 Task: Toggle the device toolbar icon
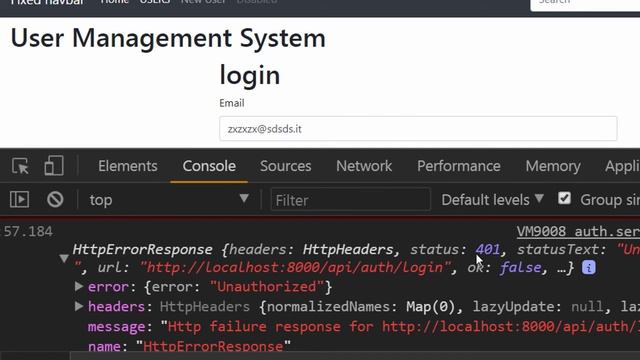(x=54, y=166)
